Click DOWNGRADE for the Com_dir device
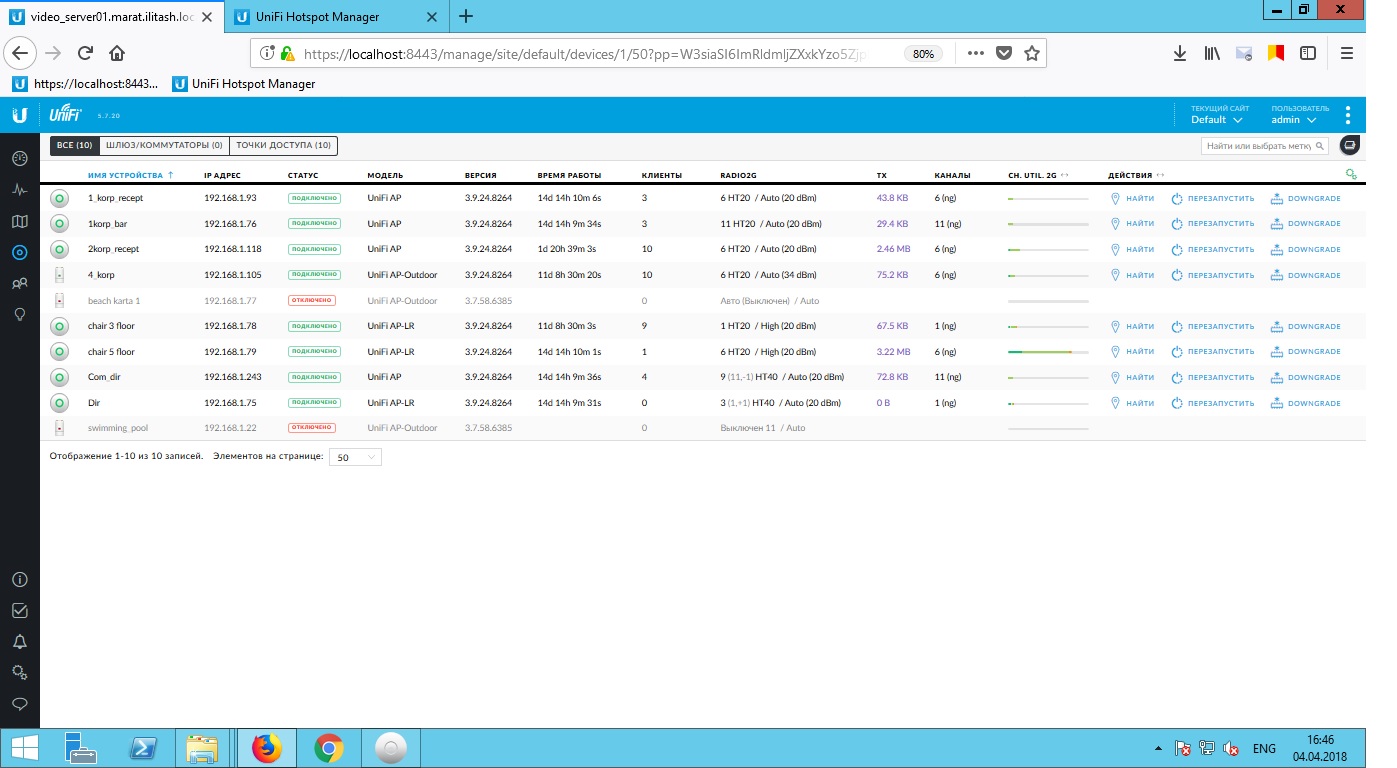The image size is (1397, 768). pos(1306,378)
